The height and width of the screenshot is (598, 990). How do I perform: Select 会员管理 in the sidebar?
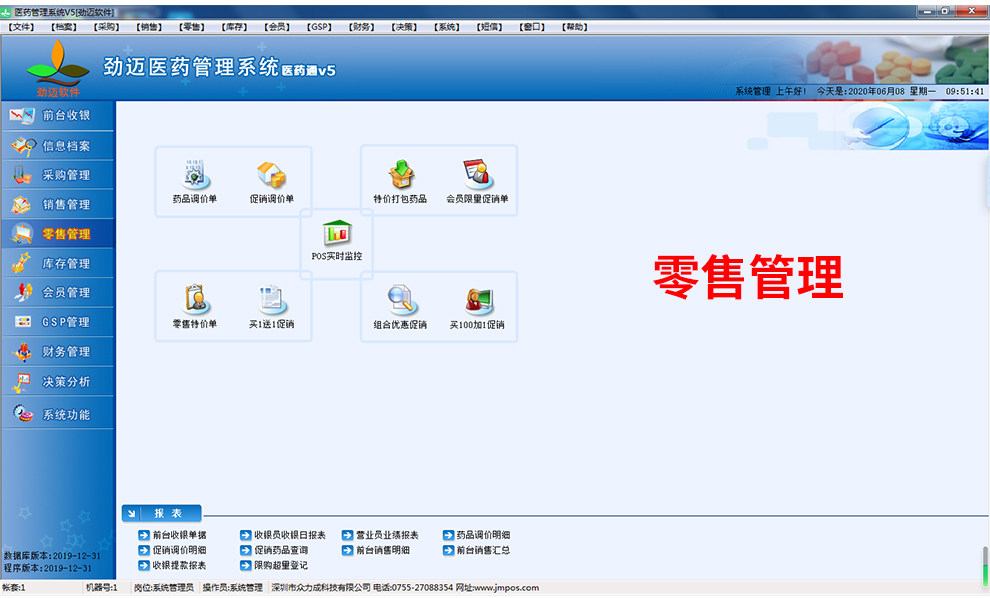[x=58, y=292]
